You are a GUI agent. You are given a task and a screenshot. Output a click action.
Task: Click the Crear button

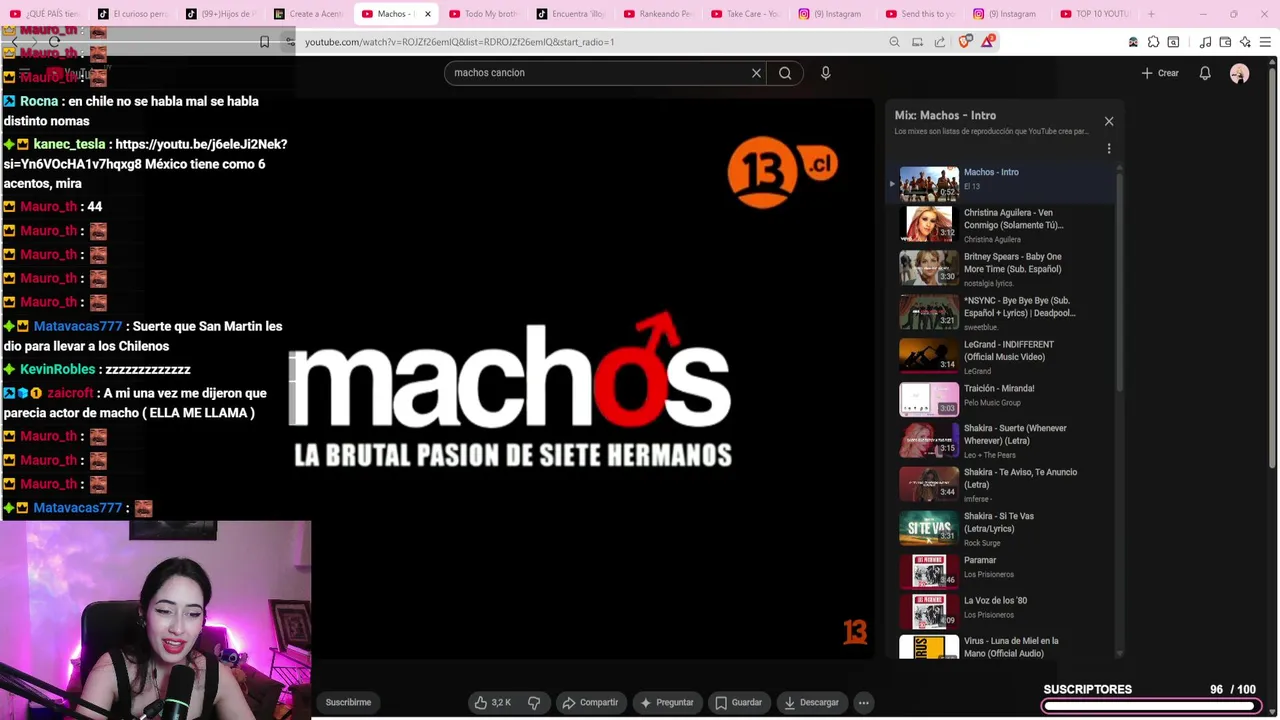pos(1160,73)
